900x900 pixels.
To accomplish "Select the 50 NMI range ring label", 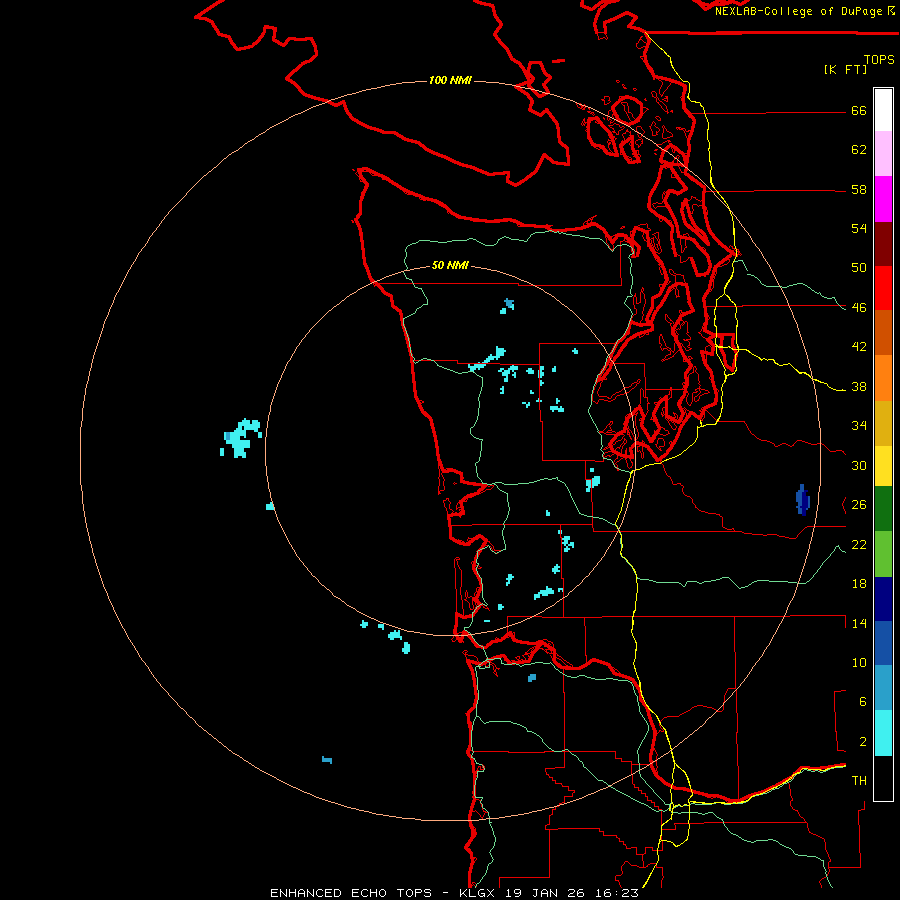I will point(450,266).
